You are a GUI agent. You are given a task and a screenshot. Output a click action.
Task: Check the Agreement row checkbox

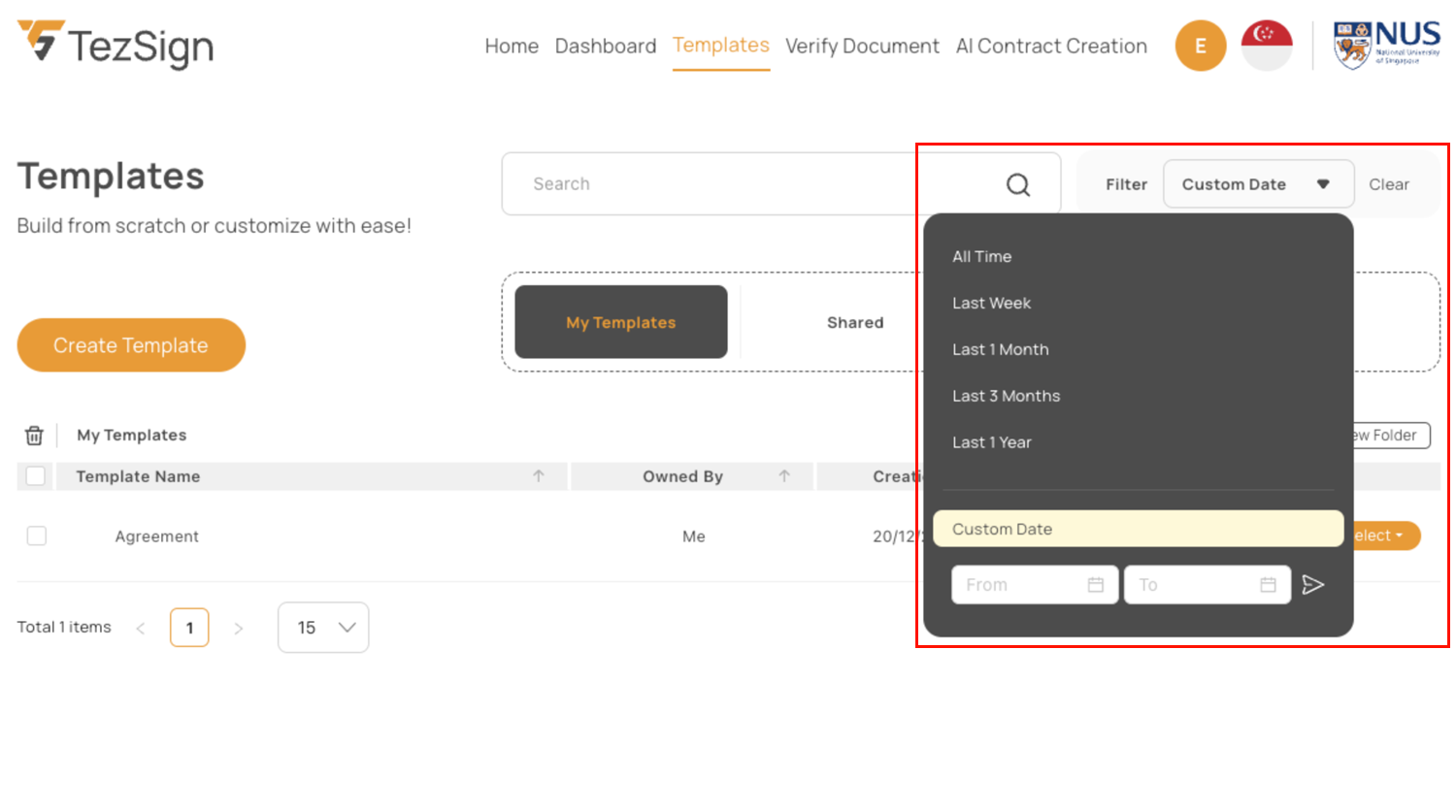pos(37,536)
